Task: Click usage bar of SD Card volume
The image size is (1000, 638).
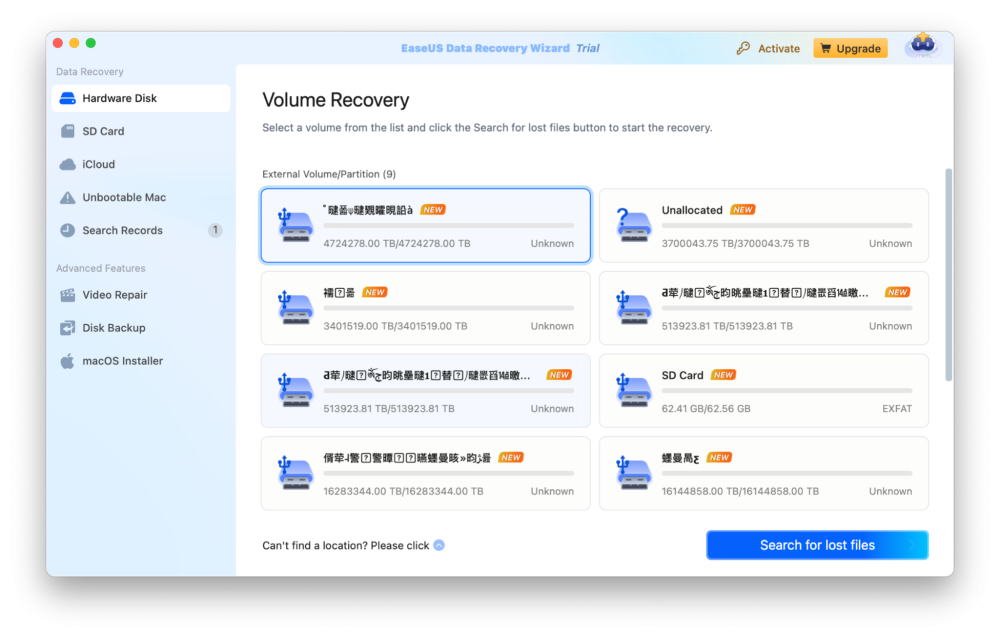Action: point(787,390)
